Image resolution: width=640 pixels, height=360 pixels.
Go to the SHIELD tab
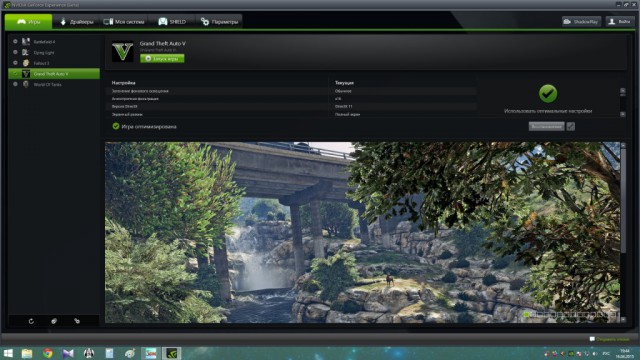pos(172,22)
